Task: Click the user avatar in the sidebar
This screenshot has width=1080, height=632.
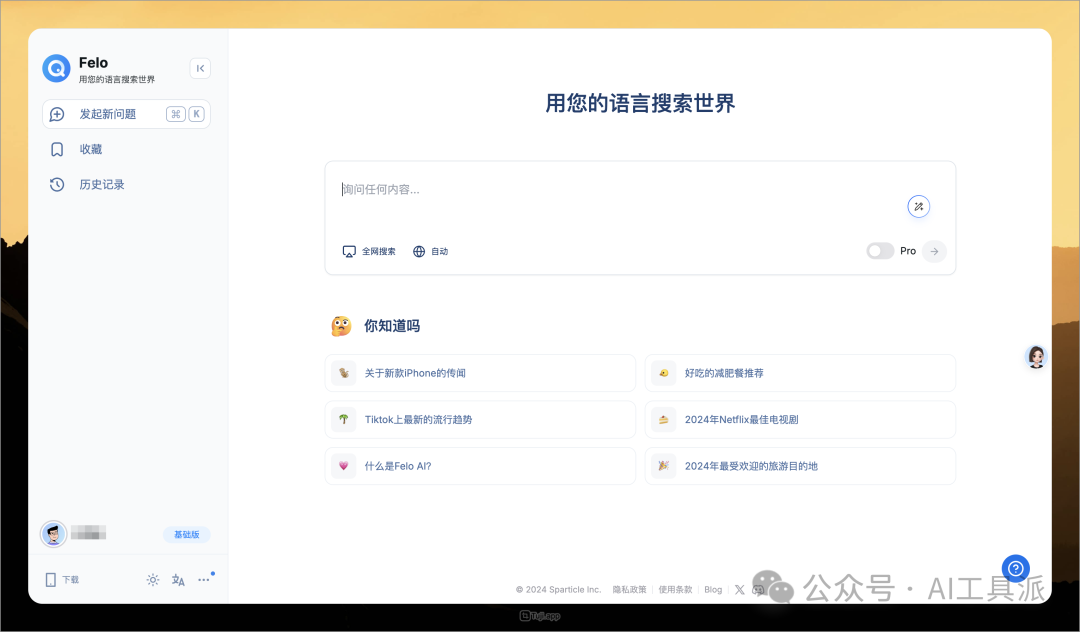Action: [53, 534]
